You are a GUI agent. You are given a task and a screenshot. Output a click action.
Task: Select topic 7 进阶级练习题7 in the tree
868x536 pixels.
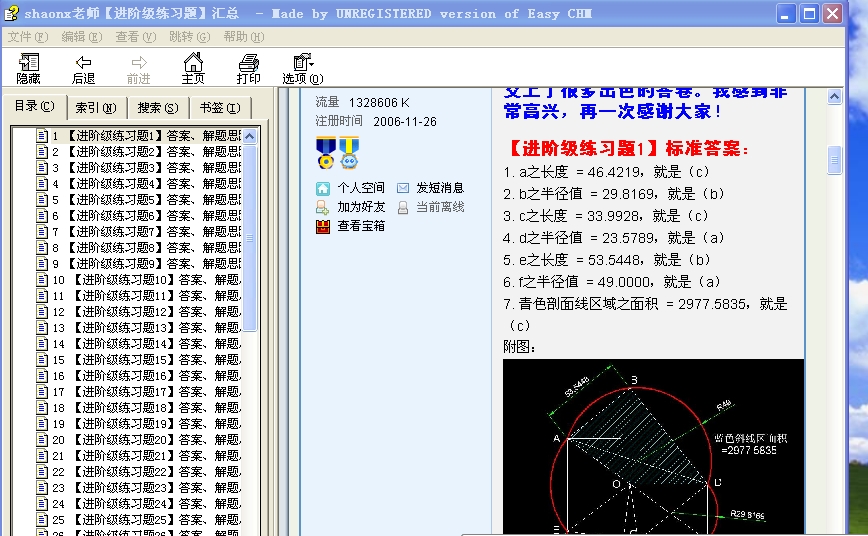click(146, 232)
